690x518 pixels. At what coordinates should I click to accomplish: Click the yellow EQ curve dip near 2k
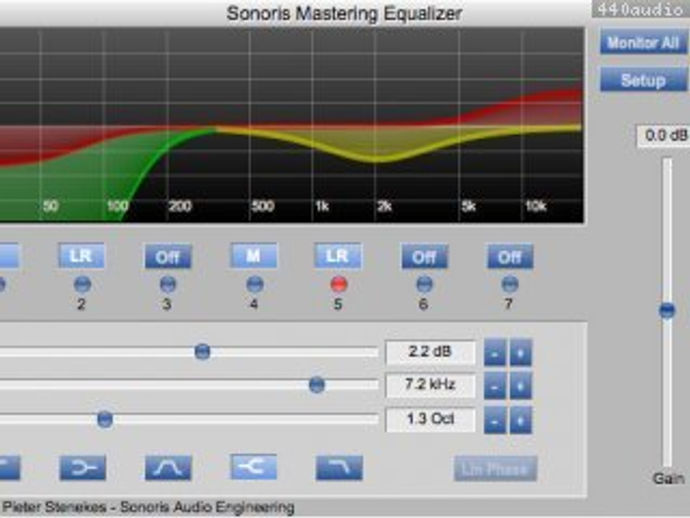click(378, 159)
